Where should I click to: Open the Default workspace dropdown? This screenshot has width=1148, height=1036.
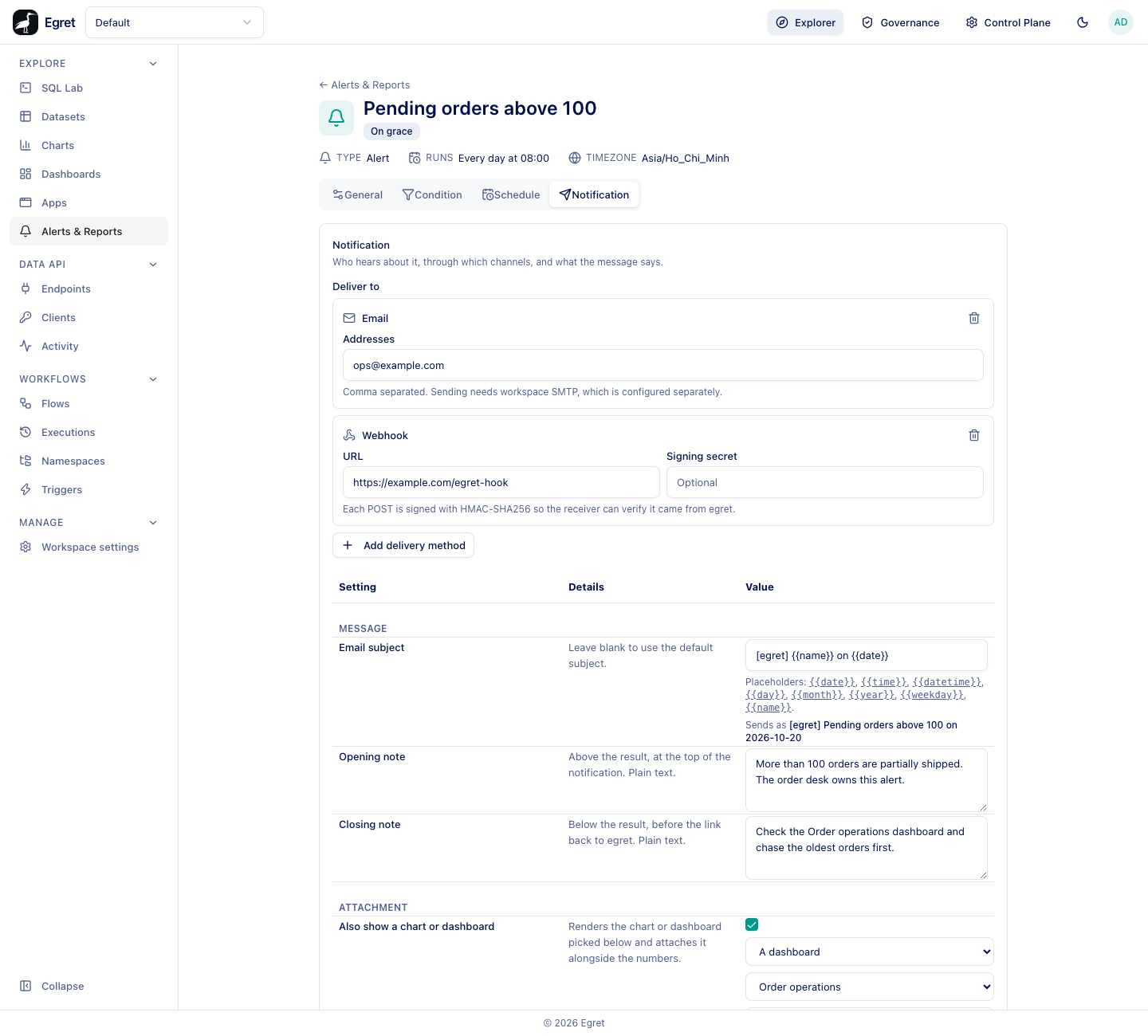click(x=175, y=22)
